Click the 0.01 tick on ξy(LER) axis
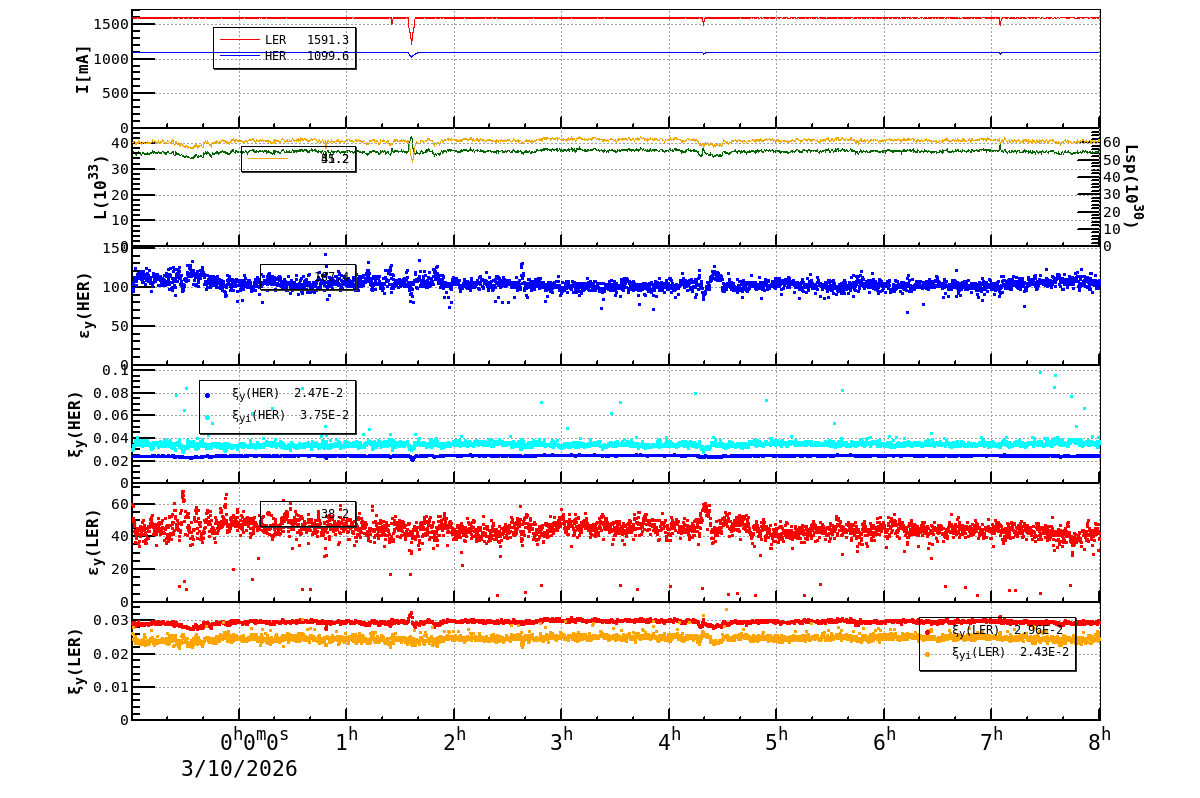Screen dimensions: 1200x798 click(109, 687)
